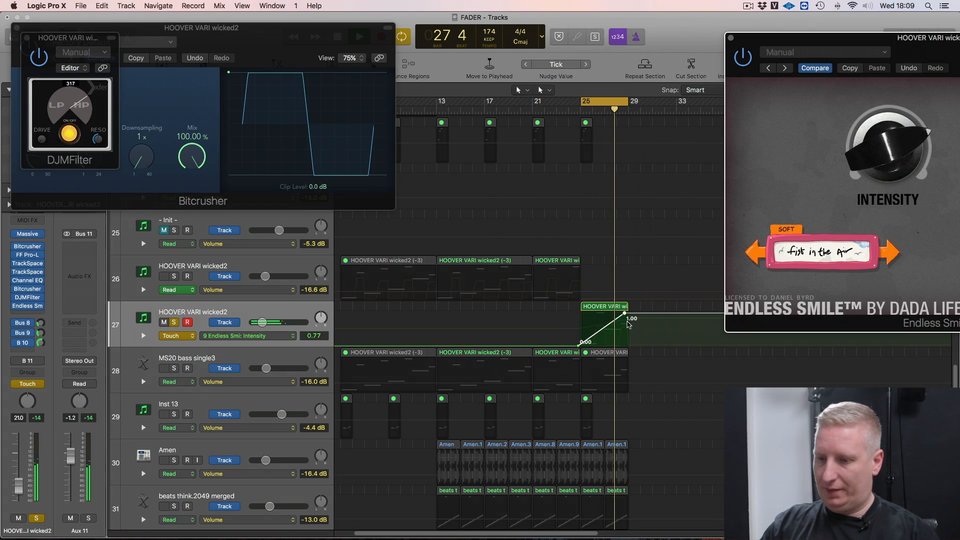Click the track icon of Inst 13

click(x=143, y=410)
